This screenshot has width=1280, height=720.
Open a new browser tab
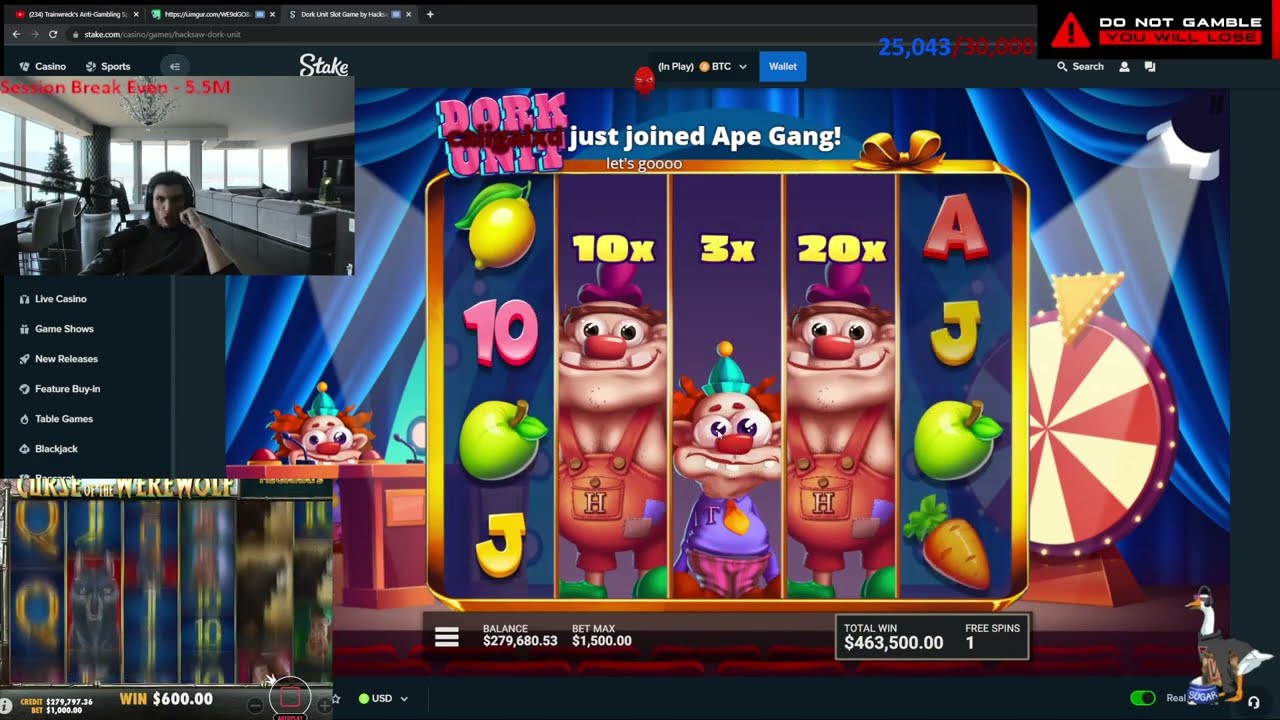[x=430, y=14]
